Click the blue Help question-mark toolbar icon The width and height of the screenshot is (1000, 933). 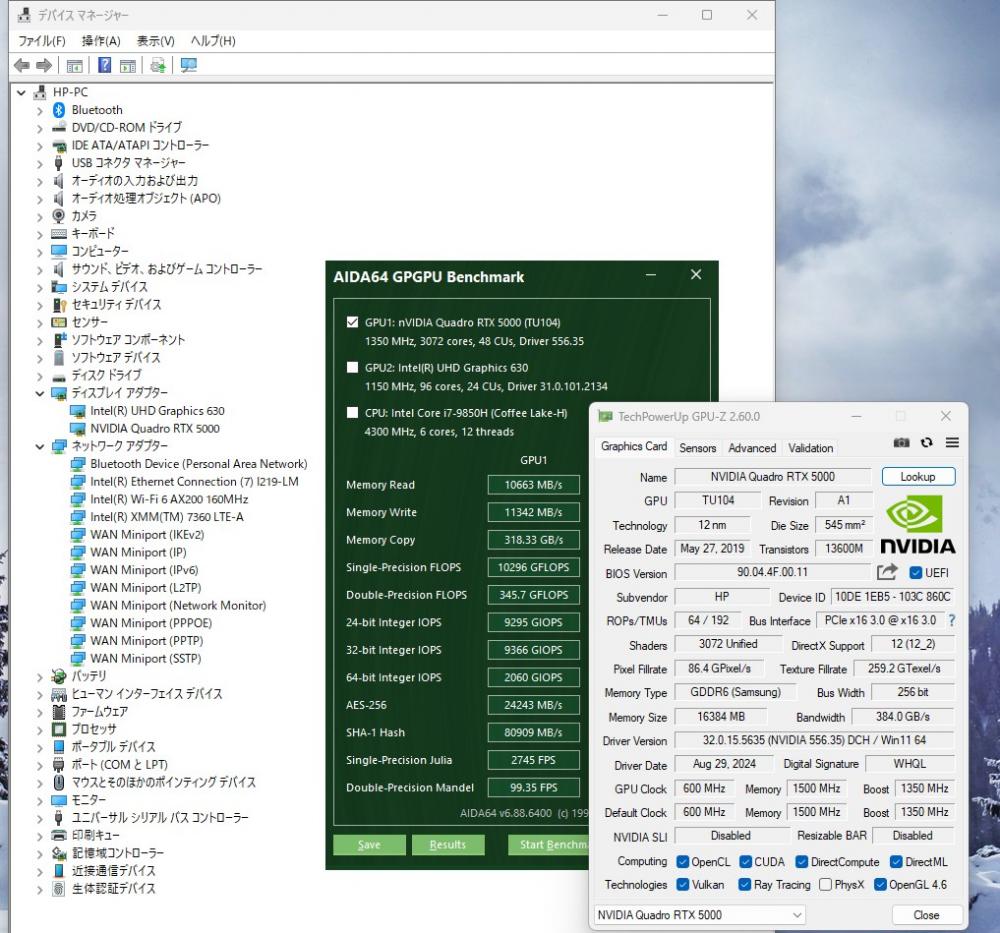click(x=105, y=65)
